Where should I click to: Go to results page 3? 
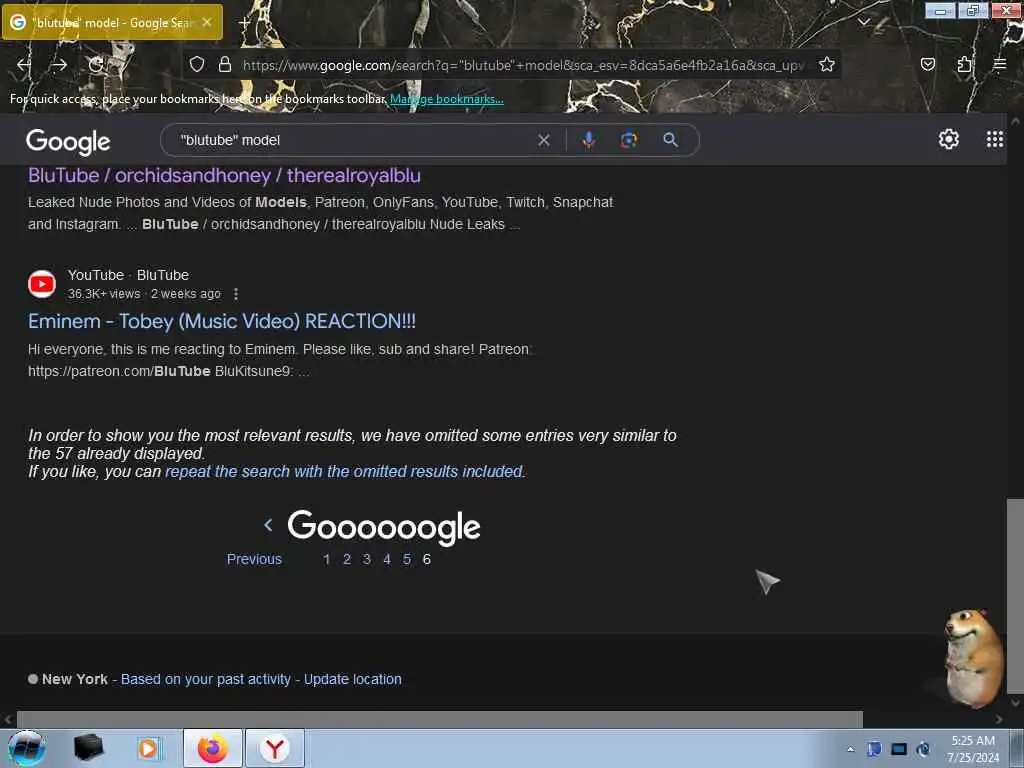click(366, 559)
